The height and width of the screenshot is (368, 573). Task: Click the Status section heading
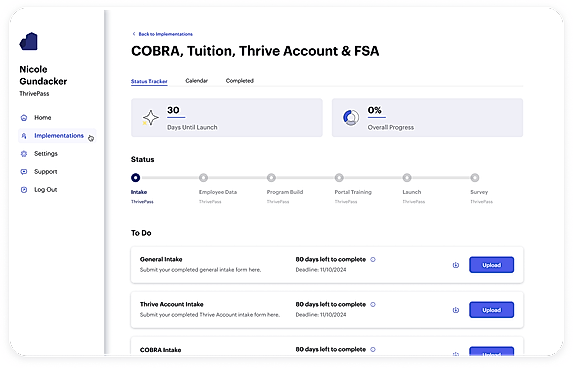[x=143, y=160]
